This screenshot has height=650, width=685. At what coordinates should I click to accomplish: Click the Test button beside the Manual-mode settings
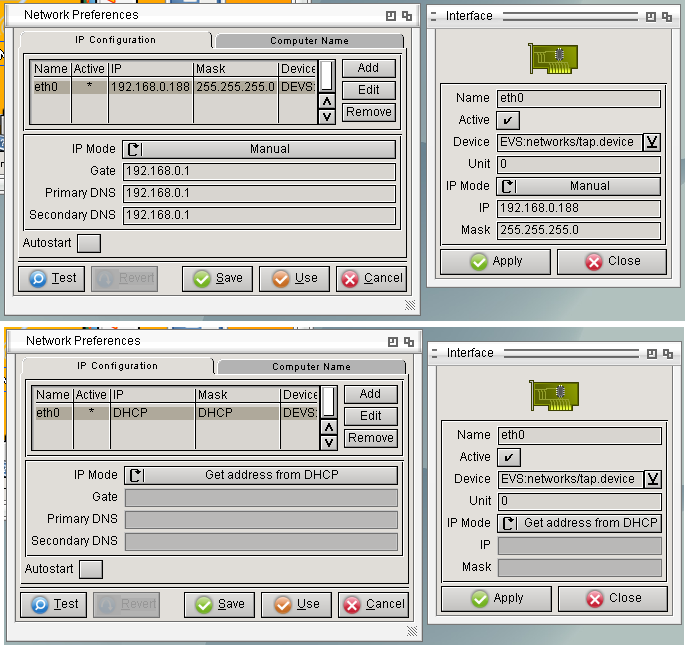pos(51,278)
